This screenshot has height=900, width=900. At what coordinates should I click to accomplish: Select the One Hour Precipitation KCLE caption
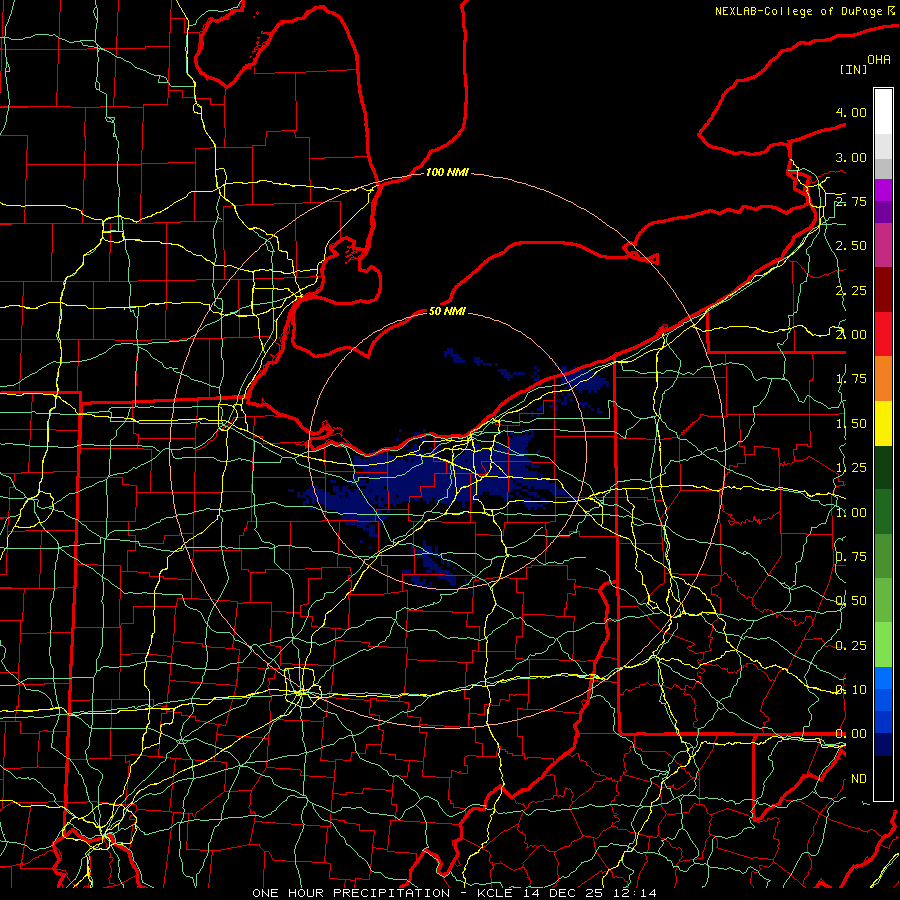[454, 893]
